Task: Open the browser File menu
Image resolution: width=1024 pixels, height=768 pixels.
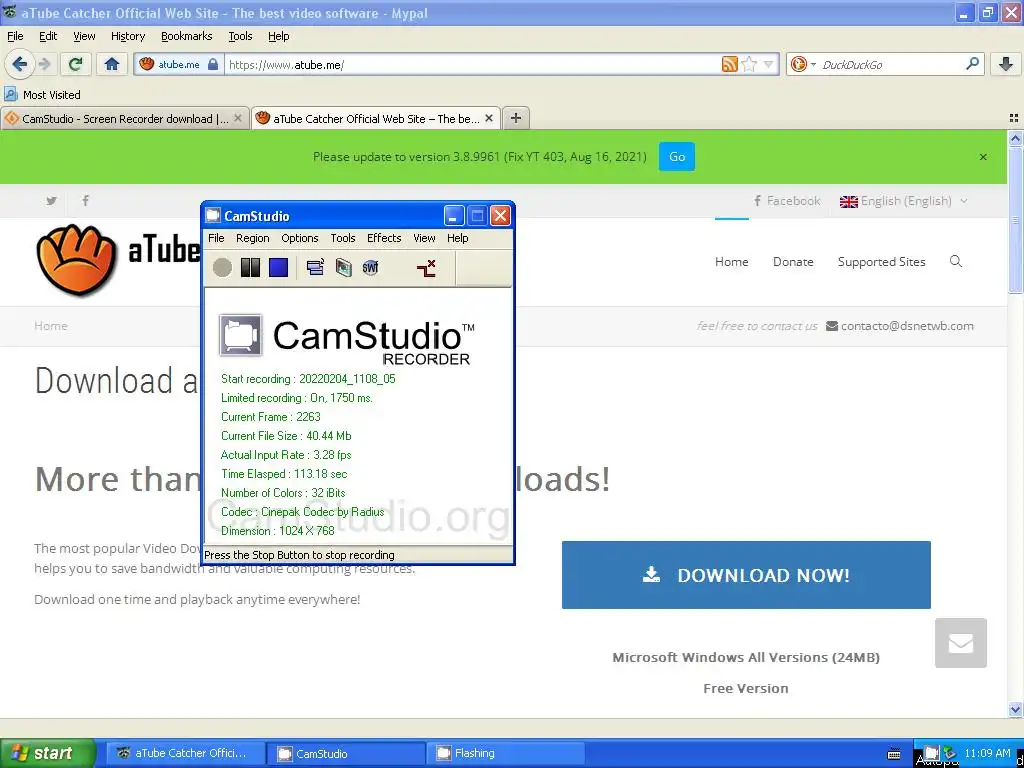Action: click(x=15, y=36)
